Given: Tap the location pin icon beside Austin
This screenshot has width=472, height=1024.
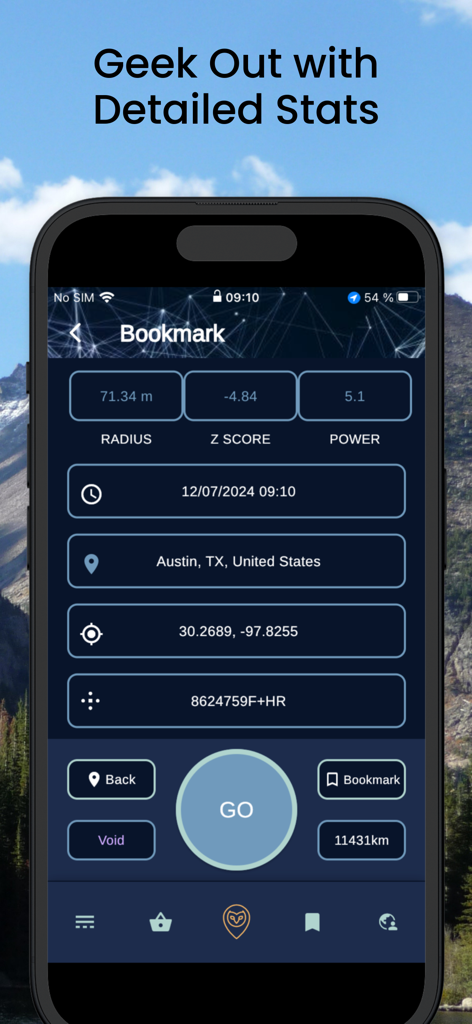Looking at the screenshot, I should (91, 564).
